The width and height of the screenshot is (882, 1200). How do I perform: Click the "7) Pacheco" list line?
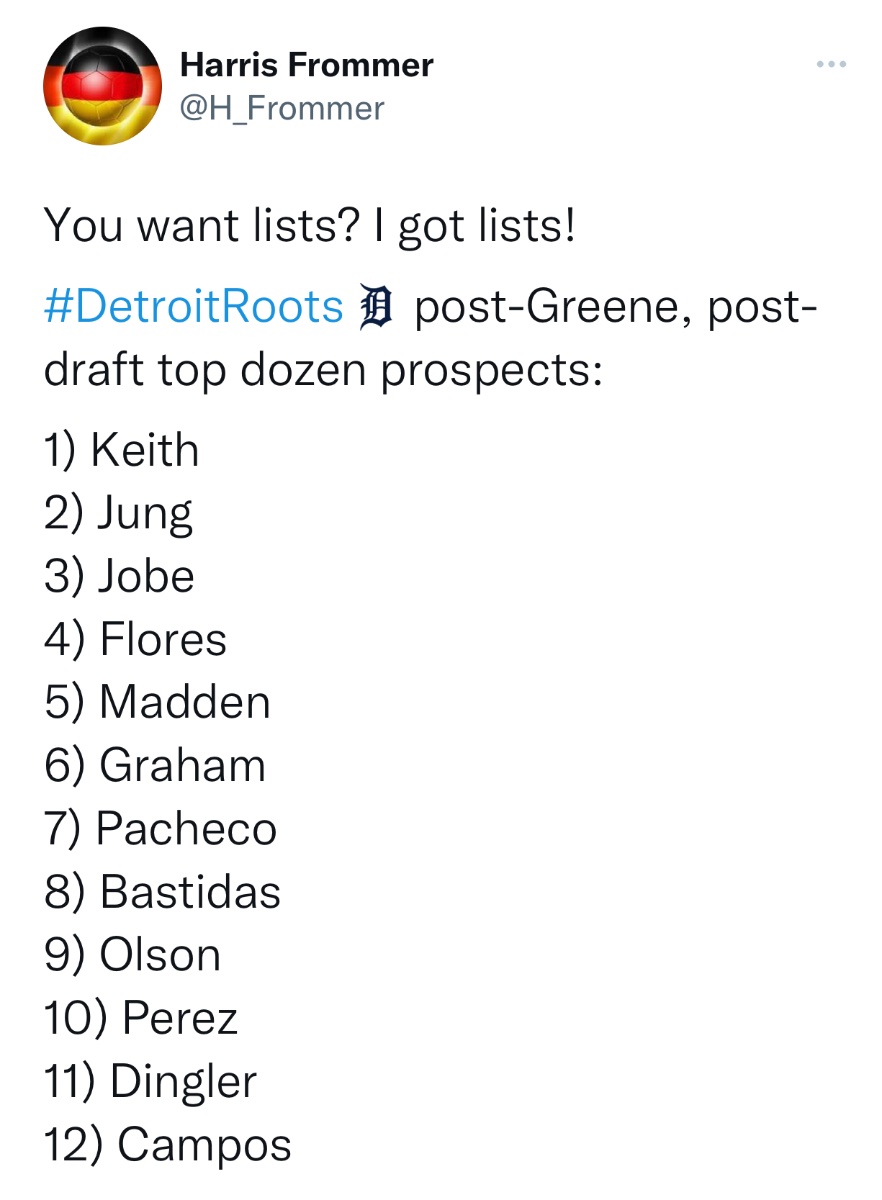coord(160,829)
